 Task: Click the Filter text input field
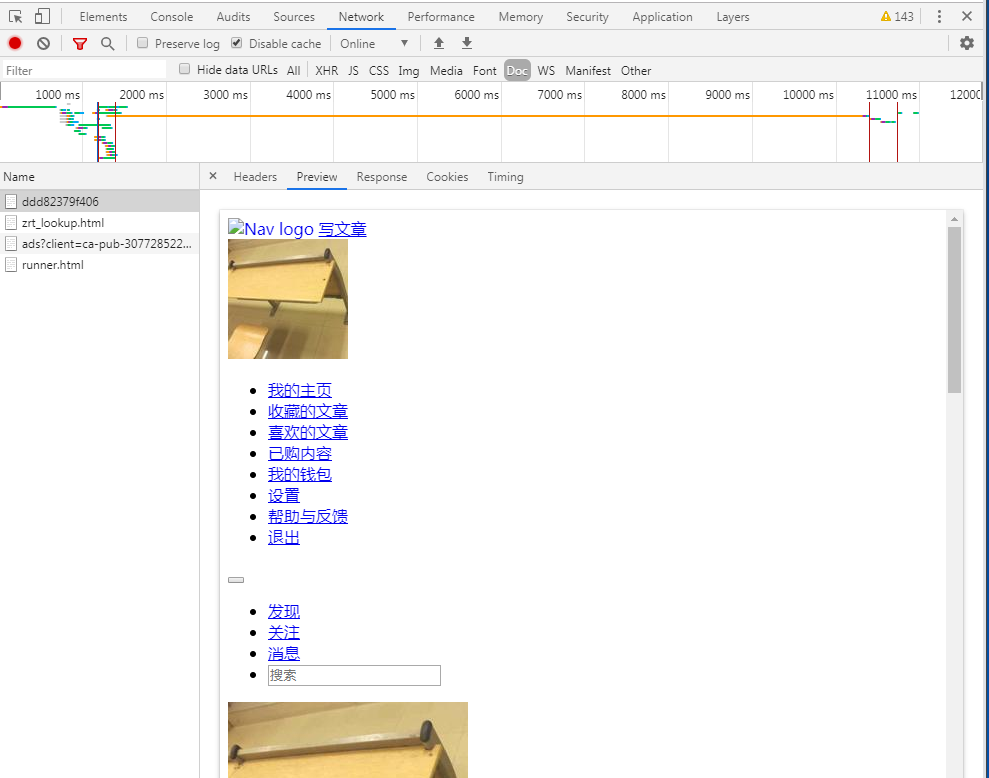point(85,70)
